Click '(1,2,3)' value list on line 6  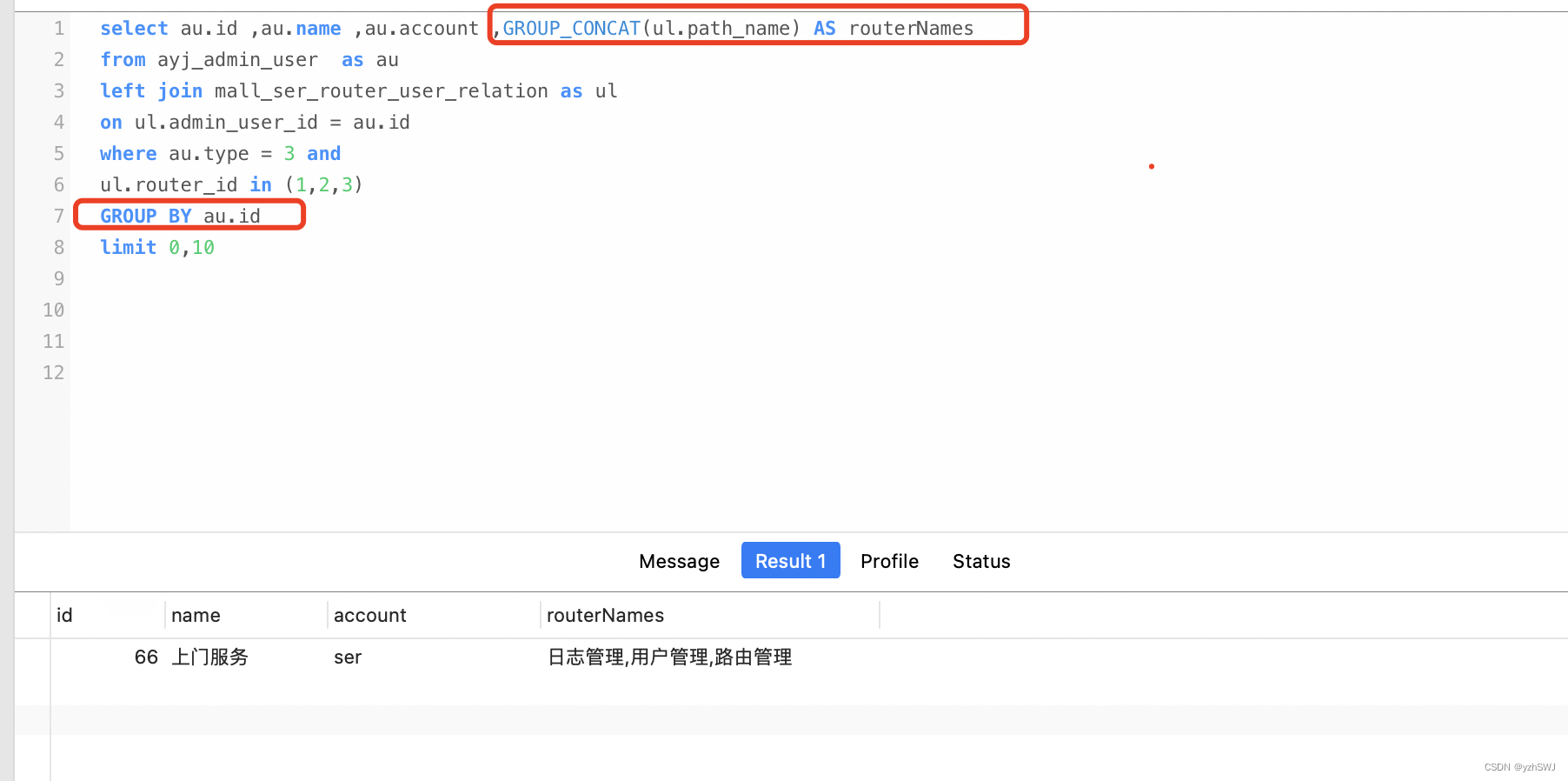(324, 185)
